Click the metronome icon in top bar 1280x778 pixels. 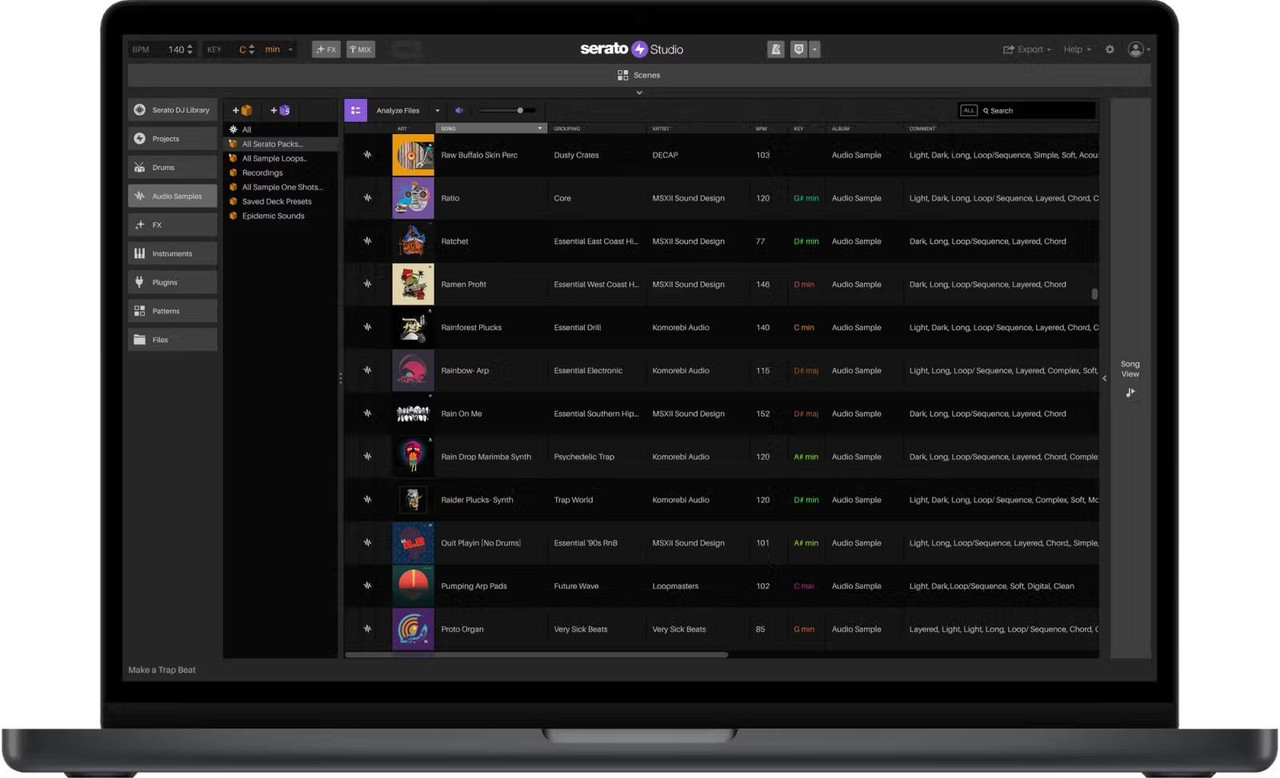coord(776,49)
